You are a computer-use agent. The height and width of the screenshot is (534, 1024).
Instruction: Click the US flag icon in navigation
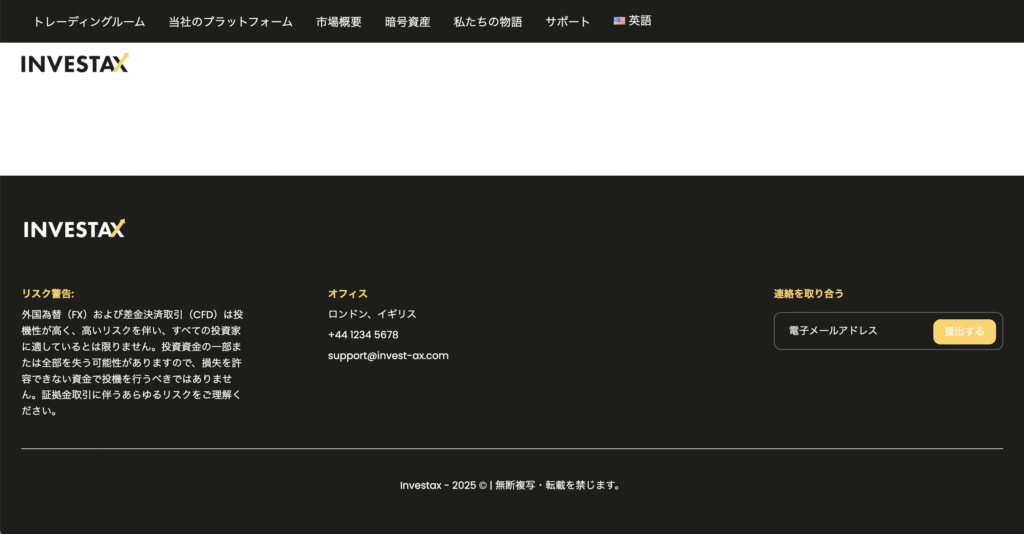click(619, 21)
